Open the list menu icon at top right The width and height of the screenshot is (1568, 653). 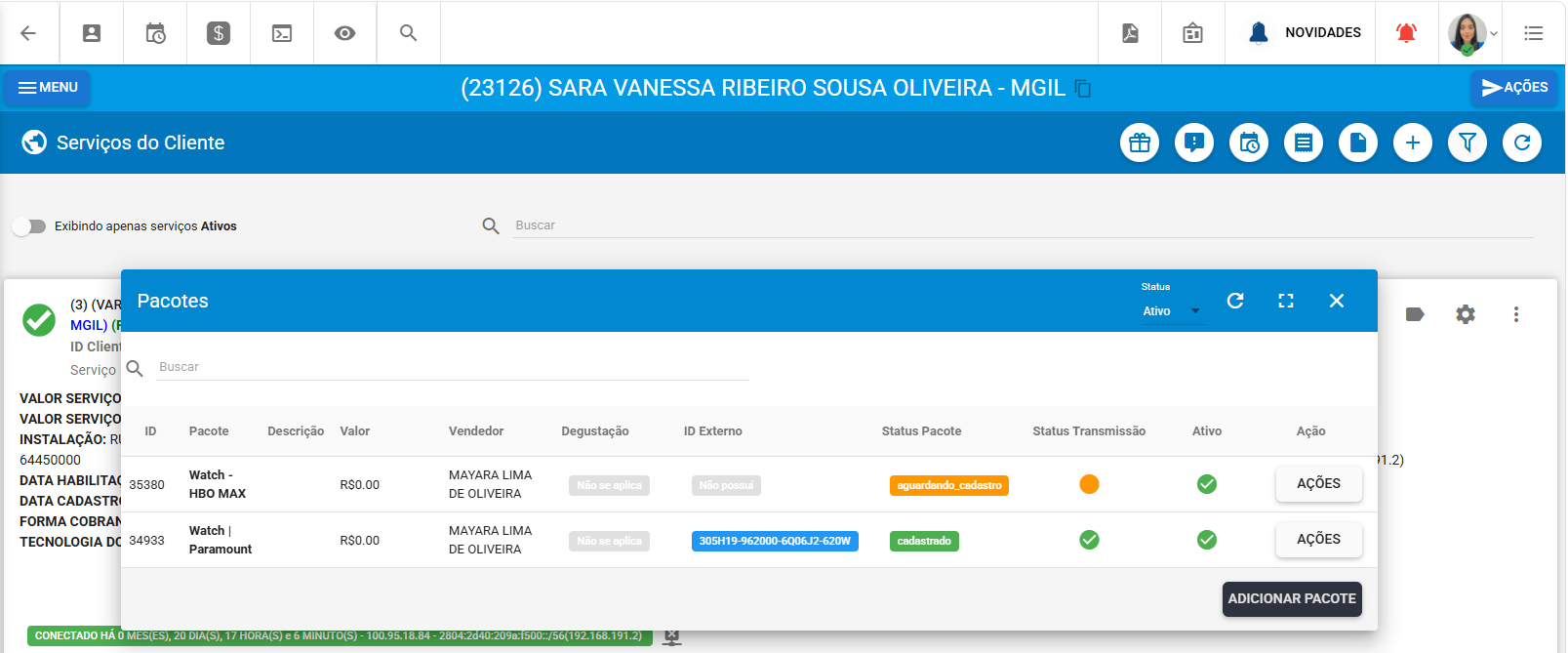coord(1534,33)
